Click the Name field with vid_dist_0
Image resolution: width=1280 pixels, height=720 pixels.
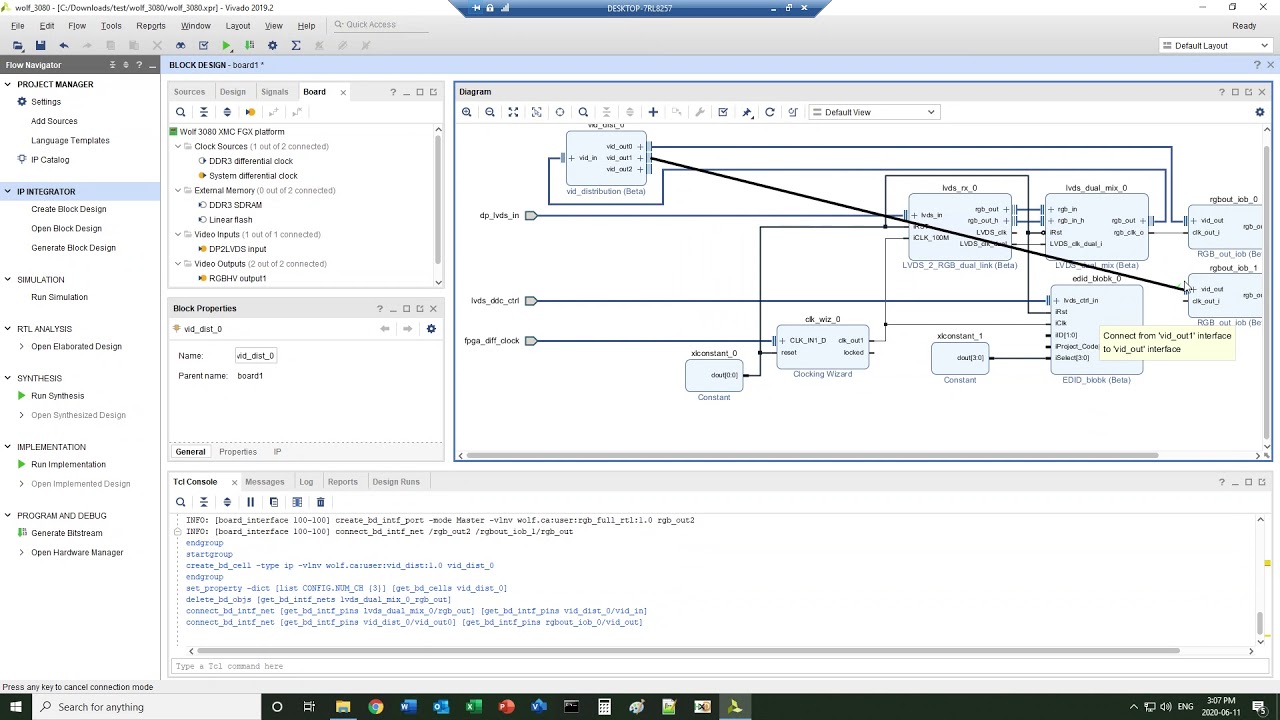(x=255, y=356)
